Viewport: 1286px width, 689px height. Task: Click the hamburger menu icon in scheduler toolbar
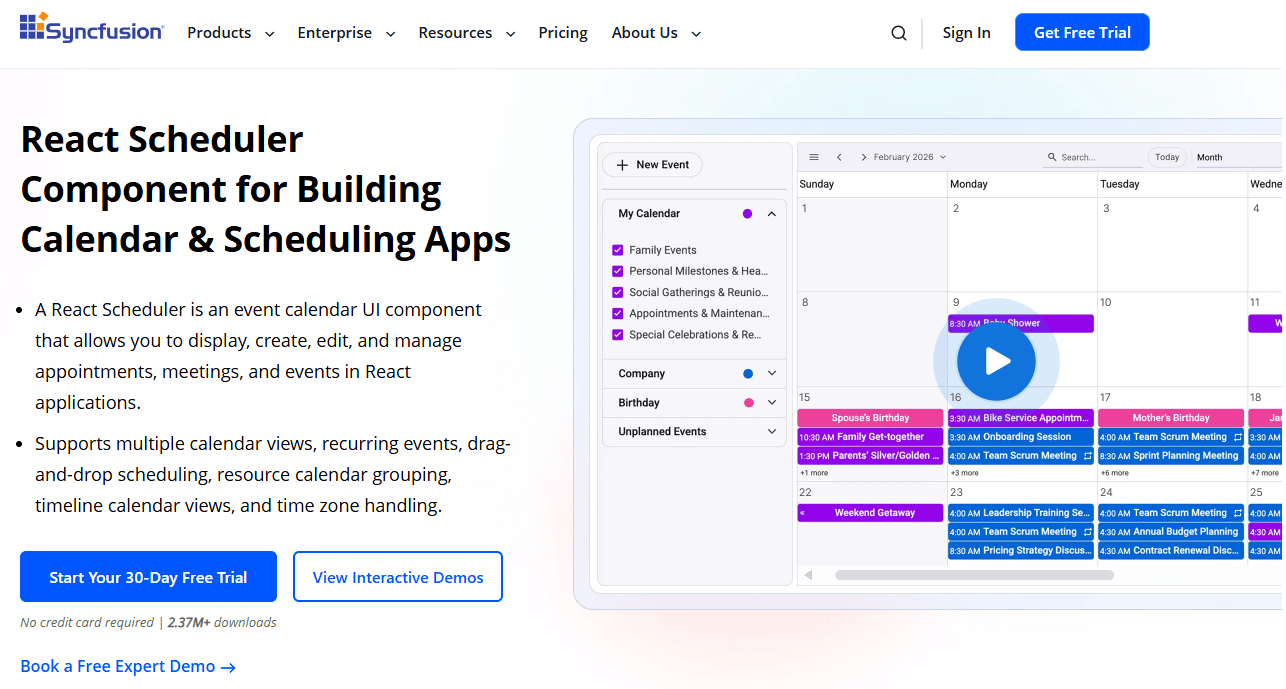pos(814,157)
